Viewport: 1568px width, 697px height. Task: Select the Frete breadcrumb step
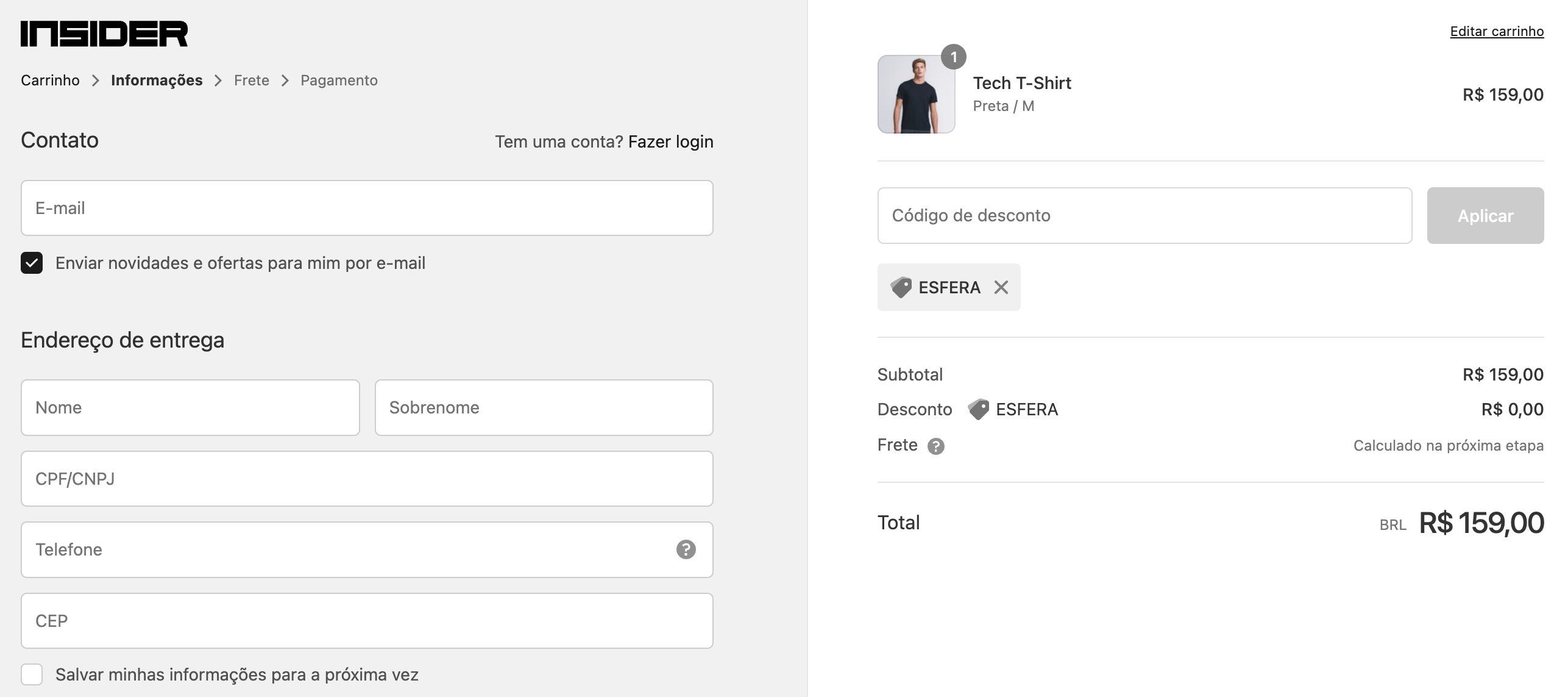pos(252,80)
